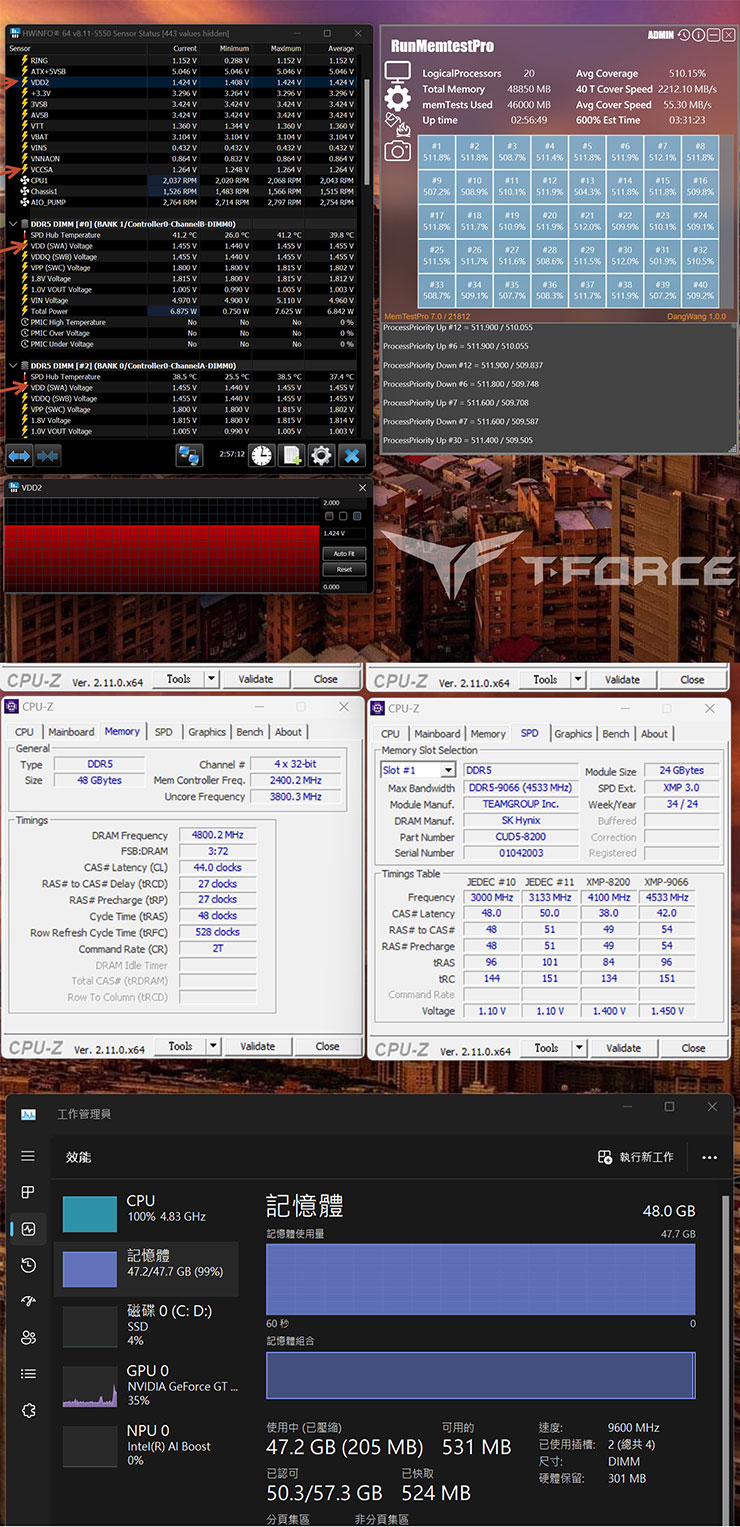Toggle middle small checkbox in VDD2 graph window

pyautogui.click(x=342, y=516)
